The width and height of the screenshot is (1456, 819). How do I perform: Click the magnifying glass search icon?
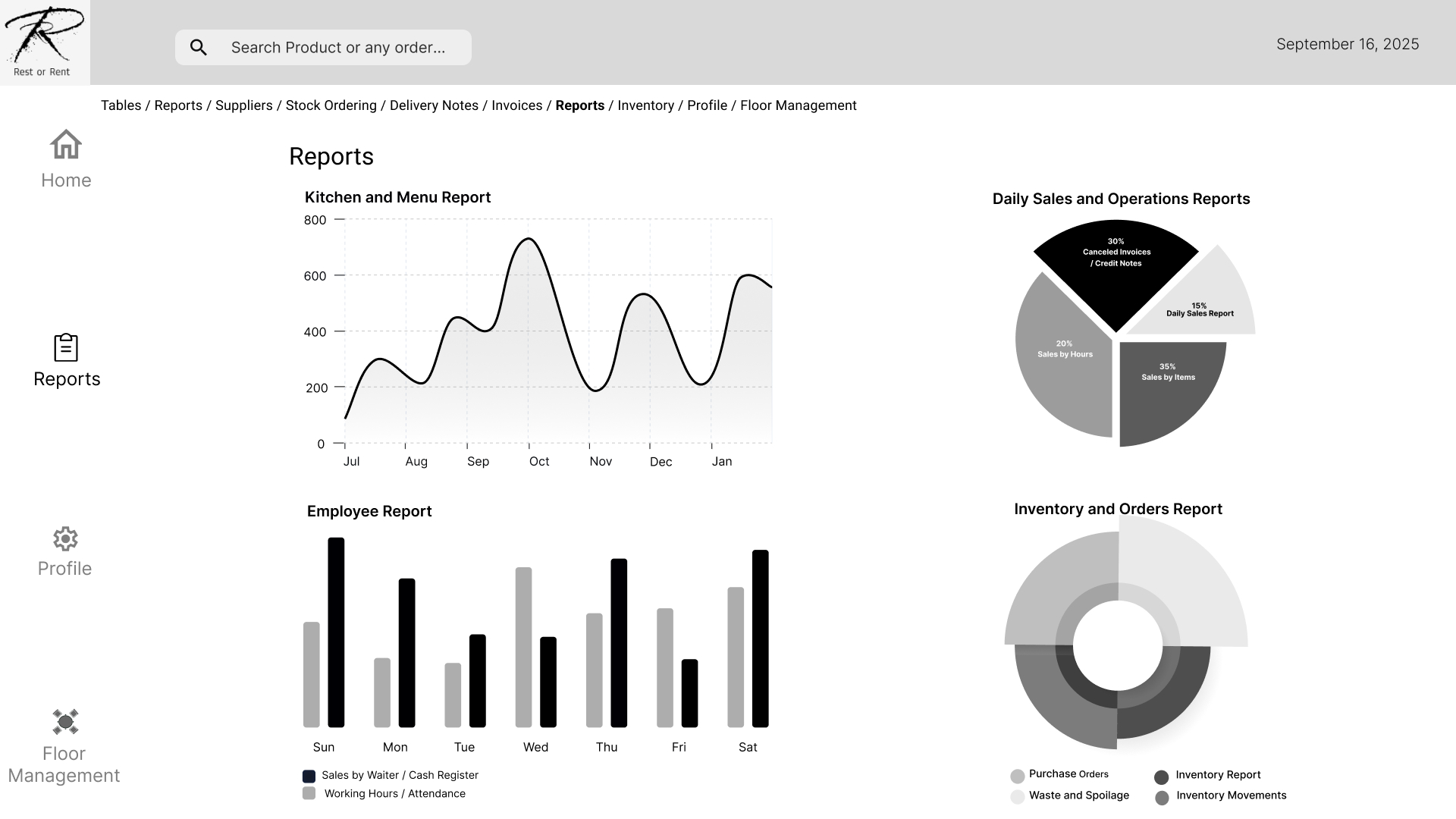199,48
